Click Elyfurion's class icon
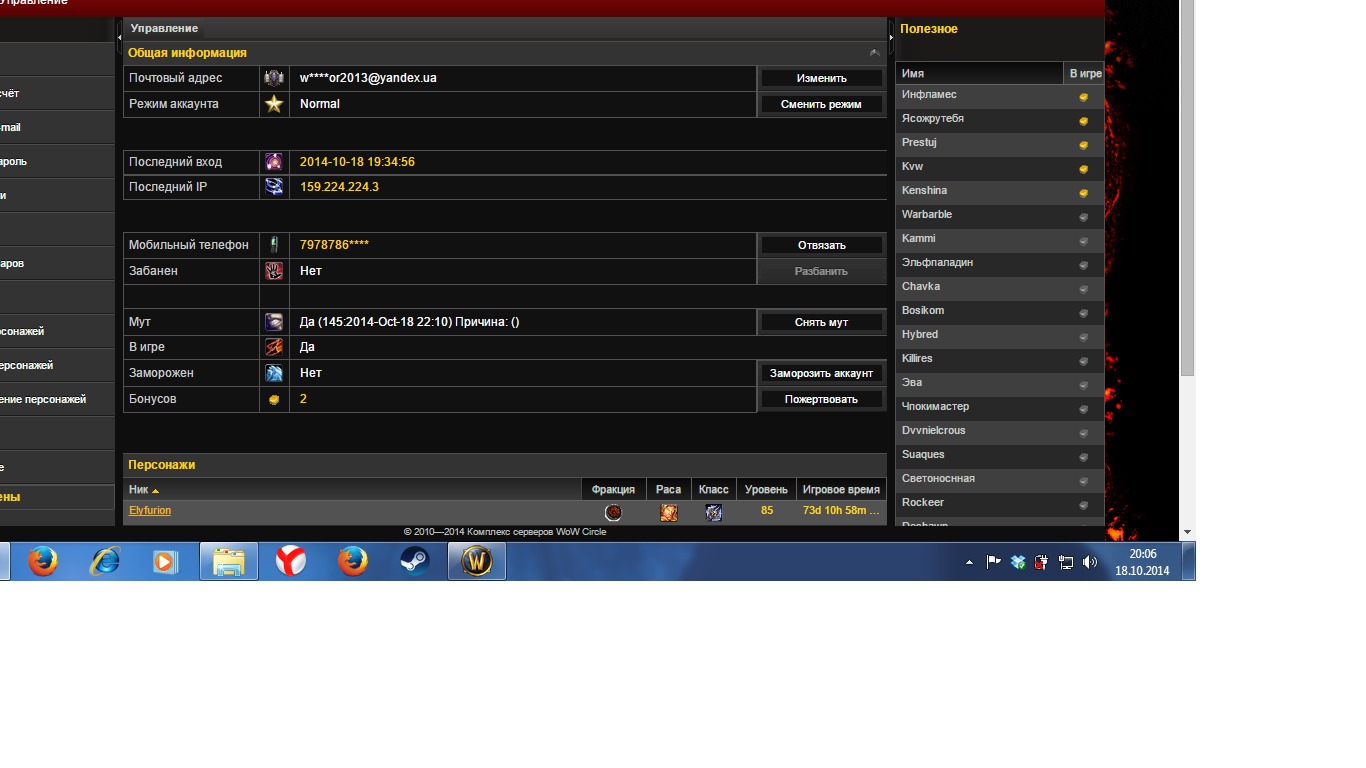The width and height of the screenshot is (1366, 768). point(713,512)
